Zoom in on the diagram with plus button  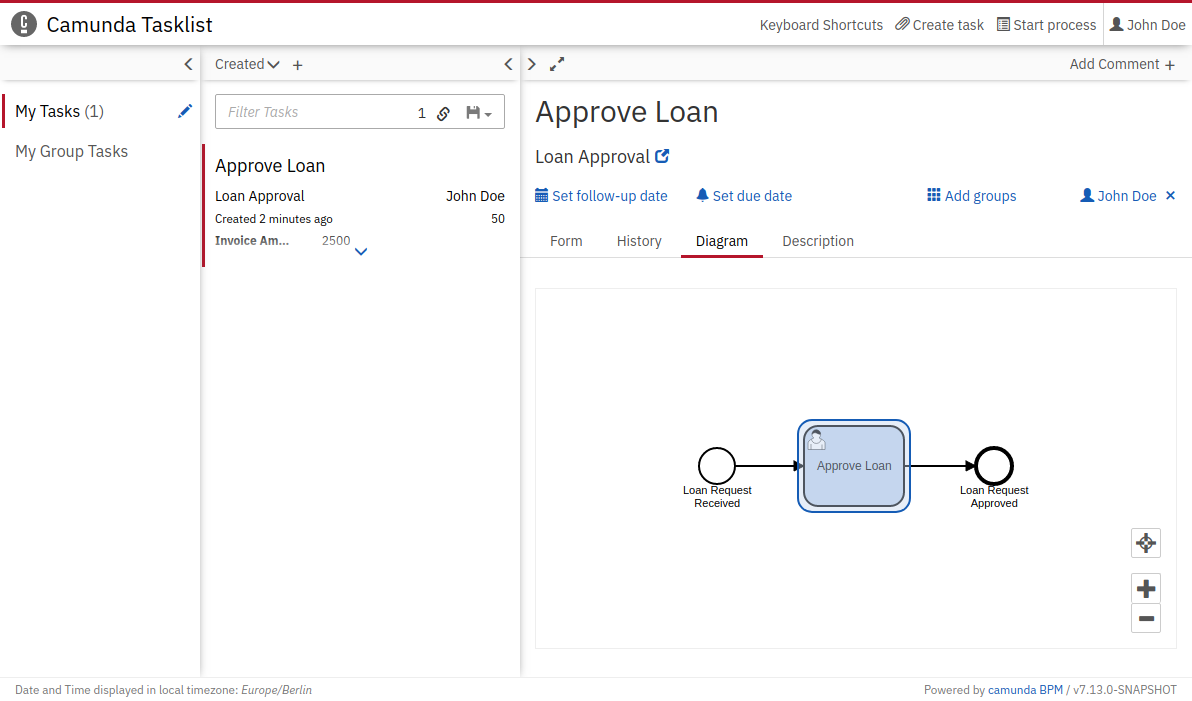pyautogui.click(x=1146, y=589)
